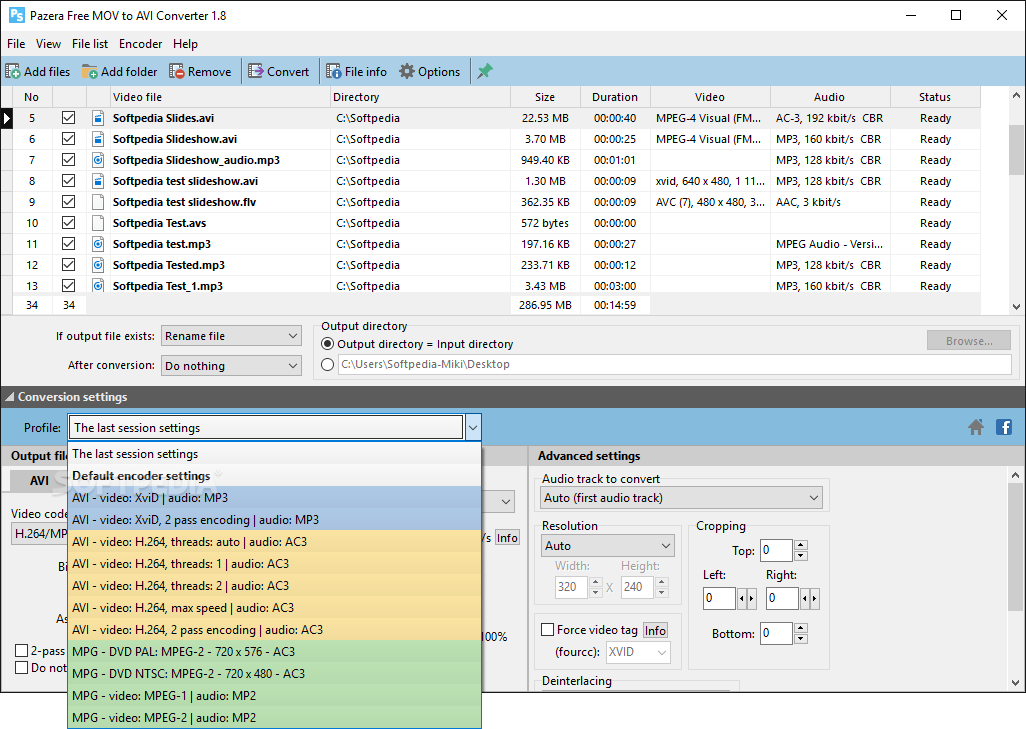Sort list by Video file column header

[220, 97]
